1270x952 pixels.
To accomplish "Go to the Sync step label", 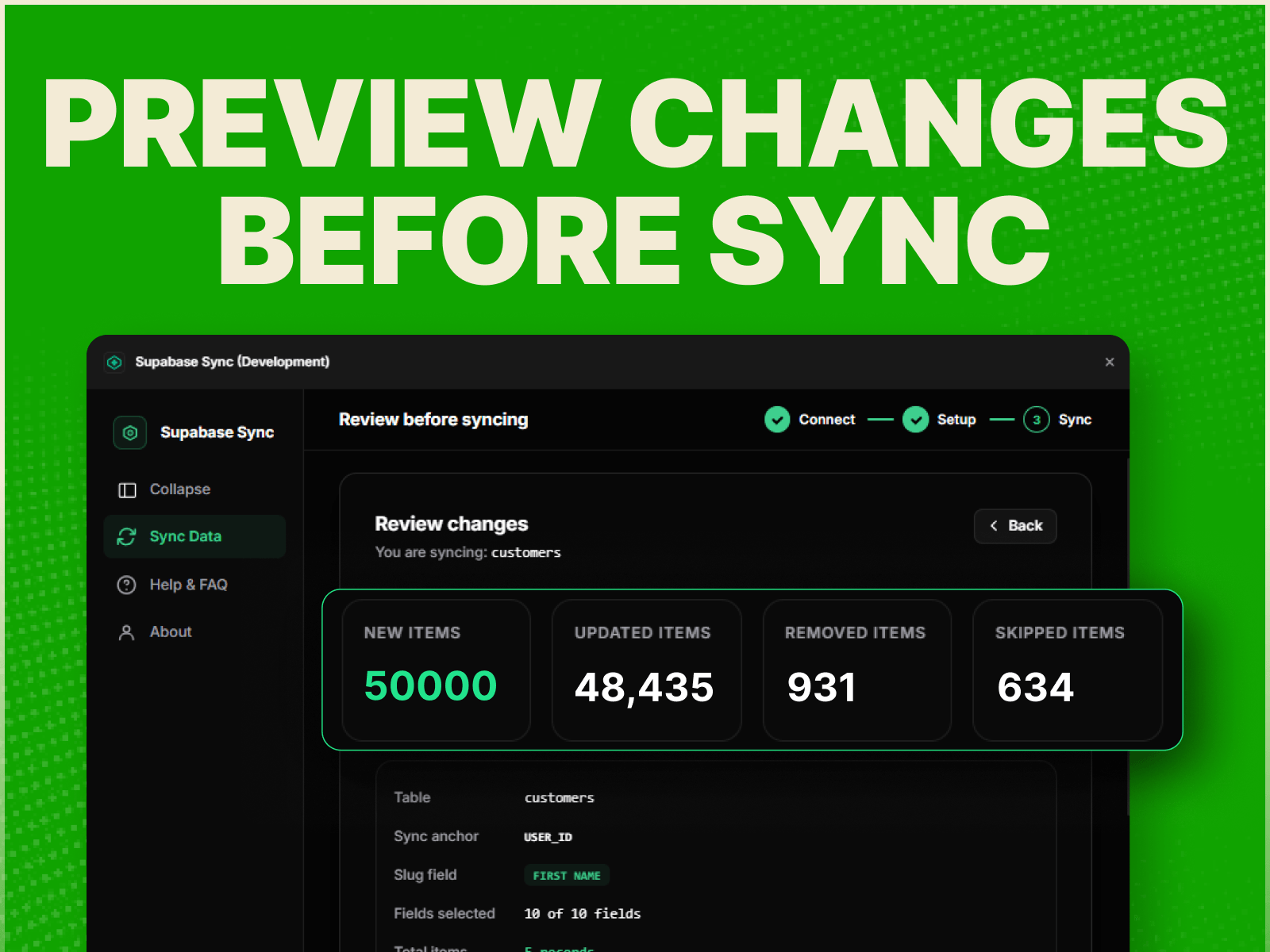I will click(1075, 420).
